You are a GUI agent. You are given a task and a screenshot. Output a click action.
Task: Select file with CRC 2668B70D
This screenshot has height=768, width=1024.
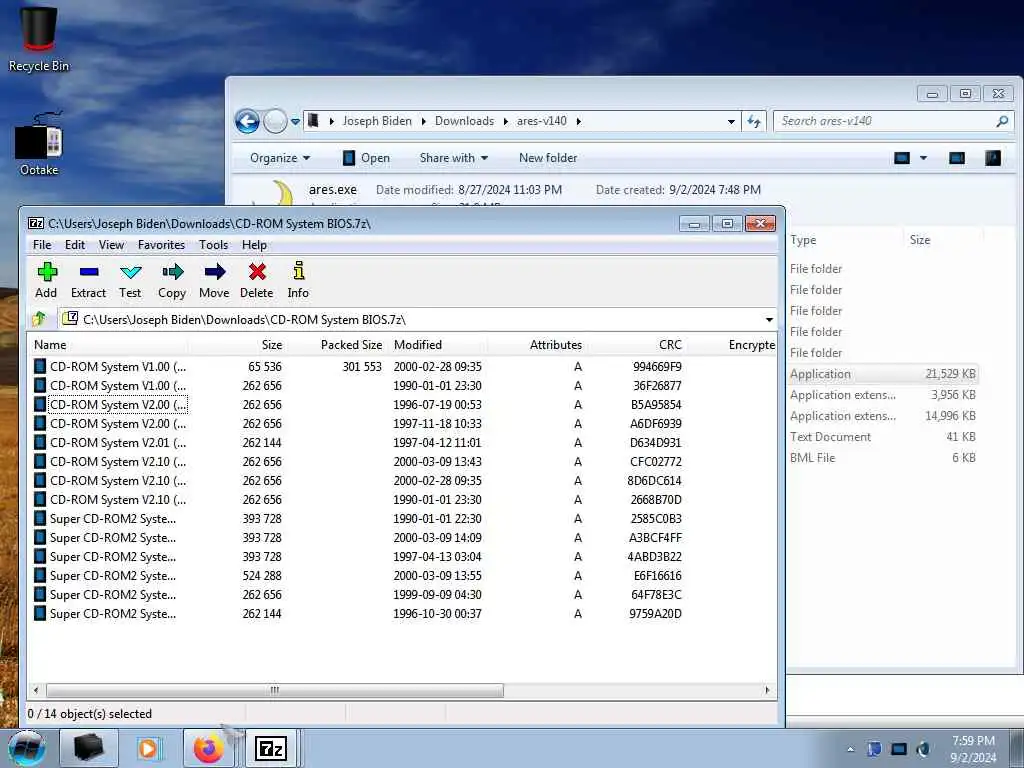pyautogui.click(x=118, y=499)
